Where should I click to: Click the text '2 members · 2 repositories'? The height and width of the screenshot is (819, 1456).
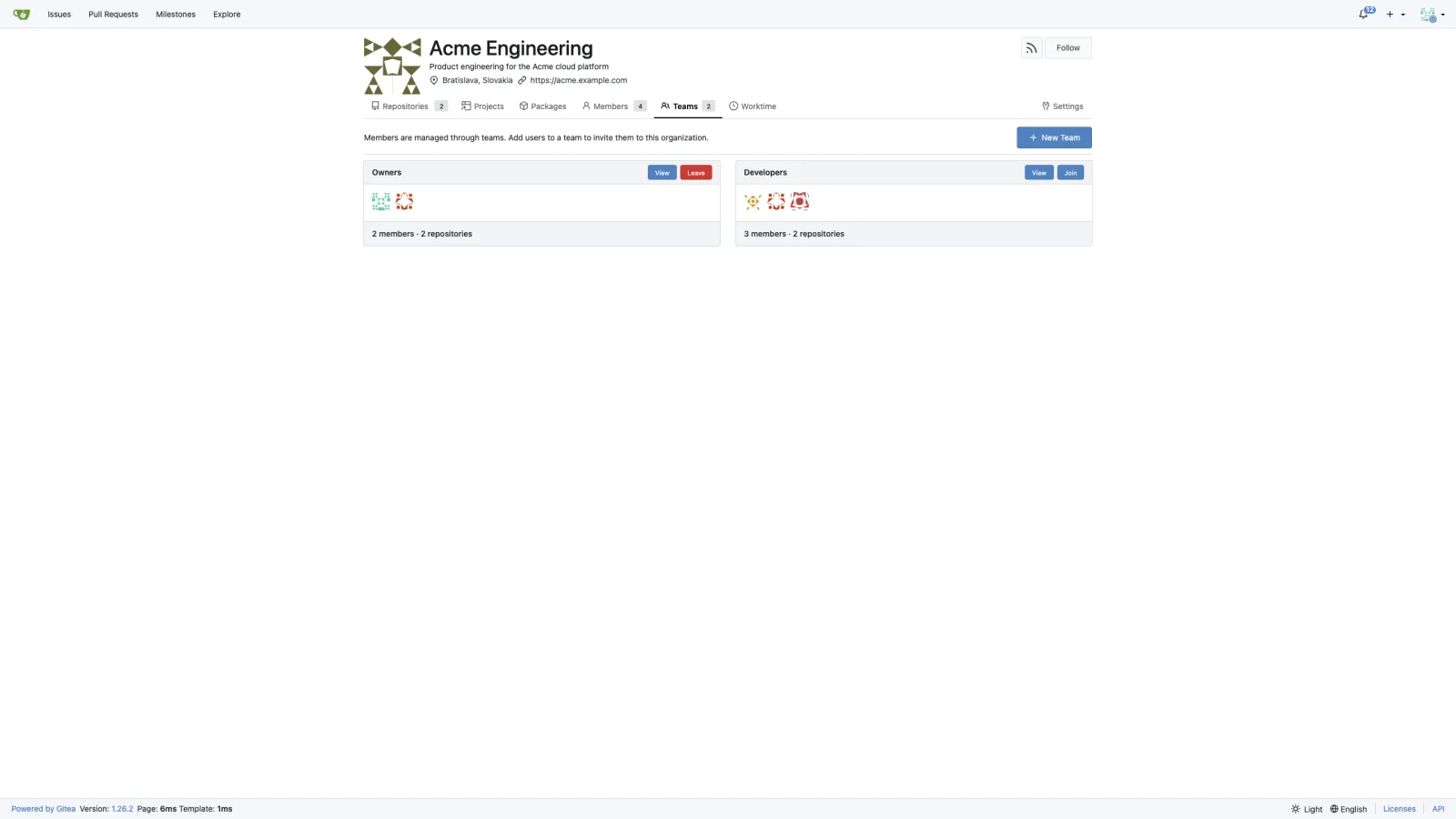click(x=422, y=234)
